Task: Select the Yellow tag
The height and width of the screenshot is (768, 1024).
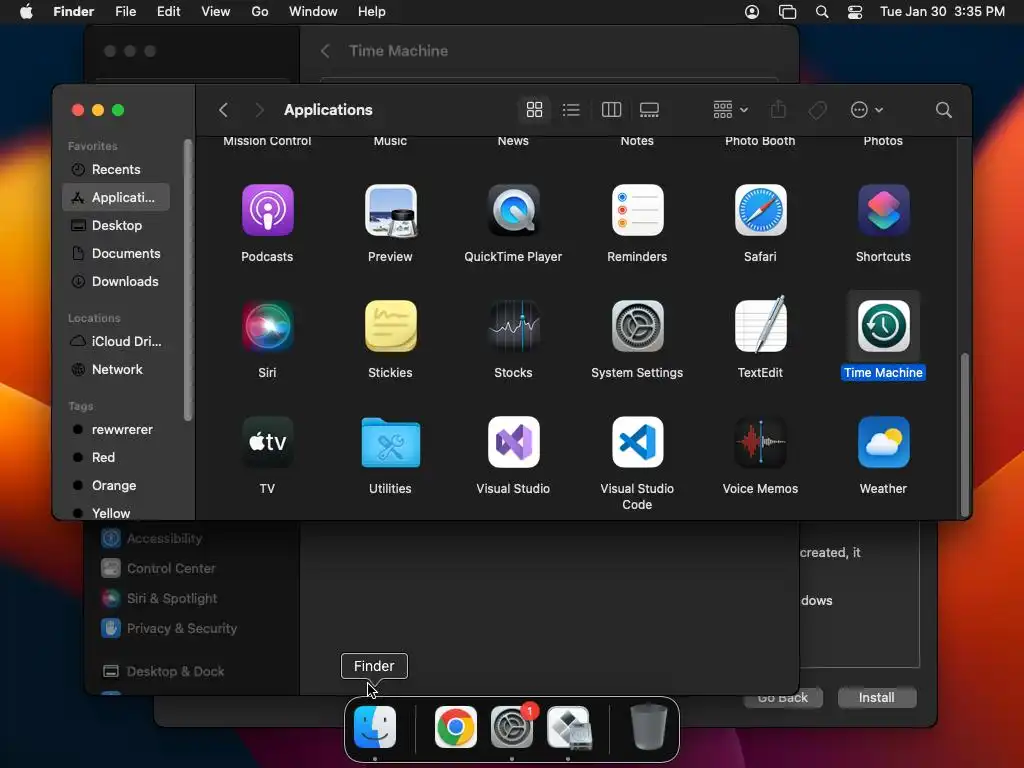Action: [x=116, y=513]
